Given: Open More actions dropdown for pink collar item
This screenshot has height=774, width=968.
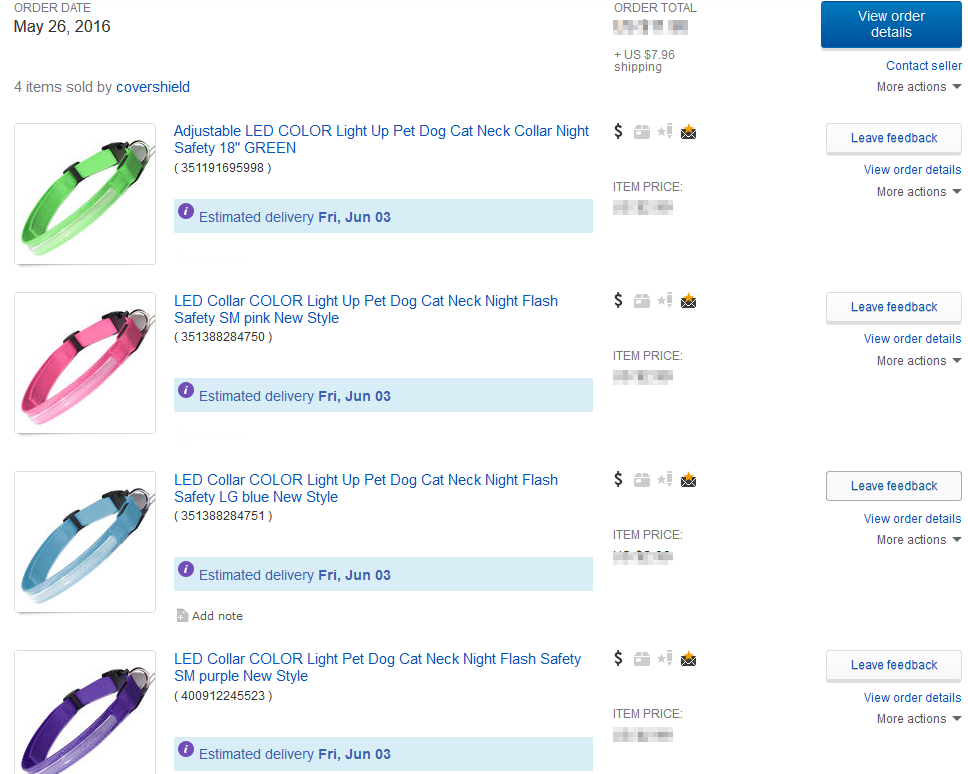Looking at the screenshot, I should (x=919, y=361).
